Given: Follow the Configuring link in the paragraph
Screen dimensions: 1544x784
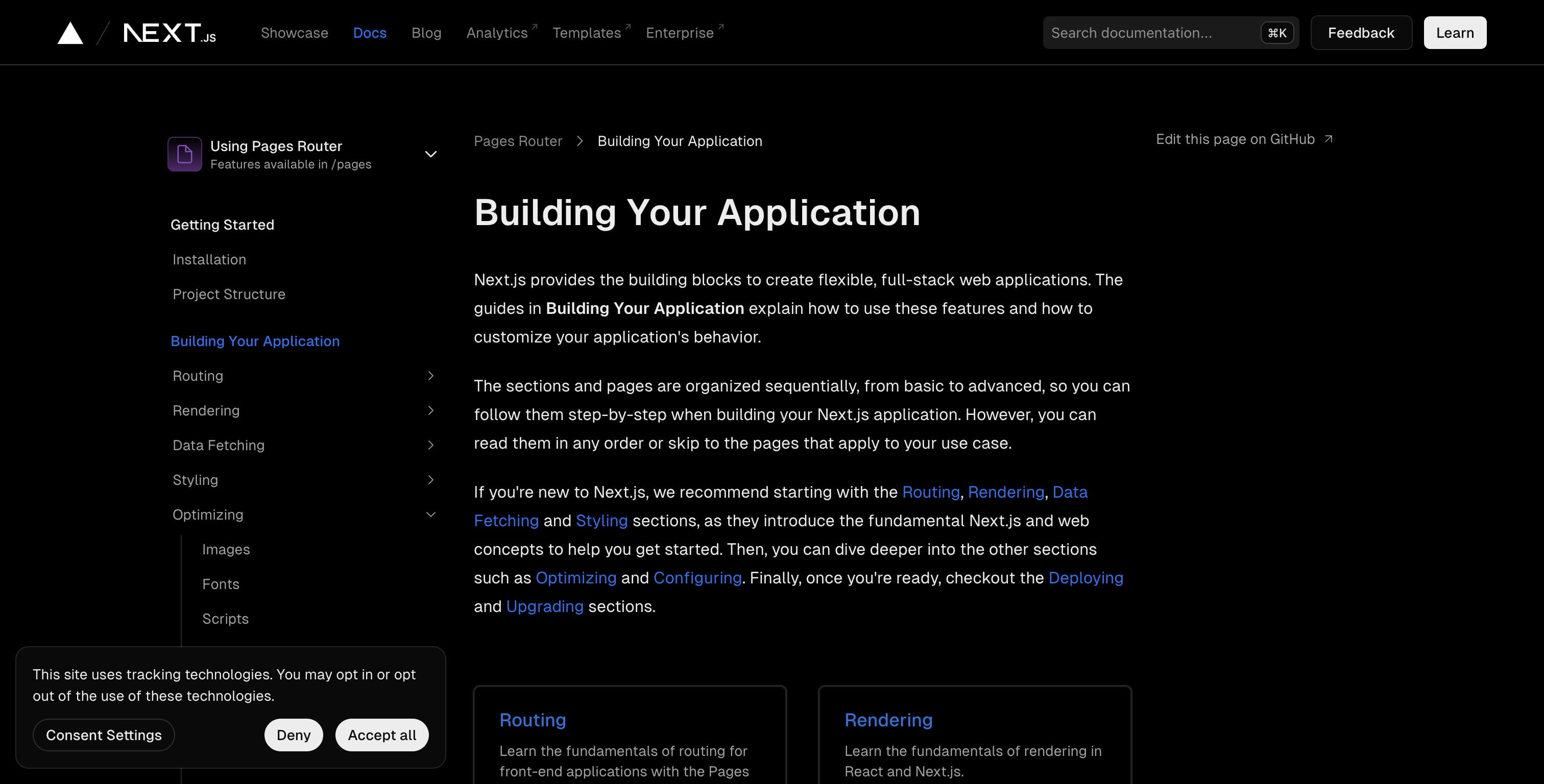Looking at the screenshot, I should (x=697, y=578).
